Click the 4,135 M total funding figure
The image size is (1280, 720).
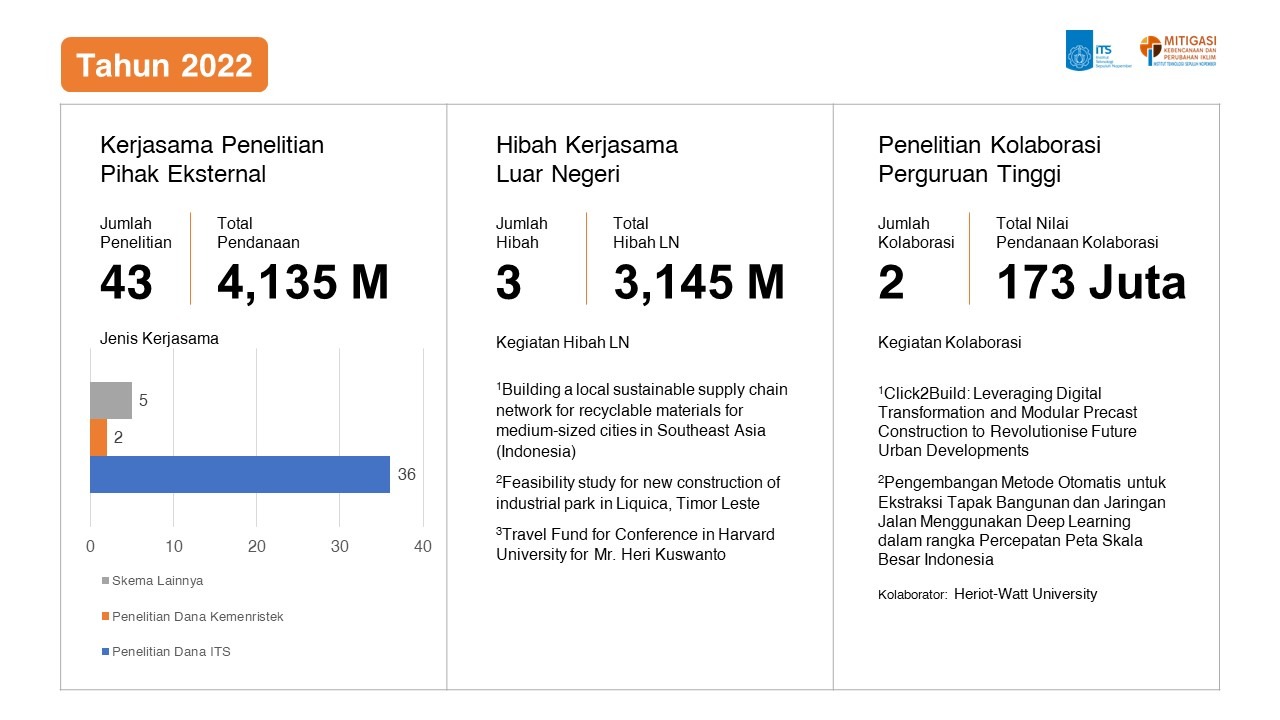pos(302,283)
